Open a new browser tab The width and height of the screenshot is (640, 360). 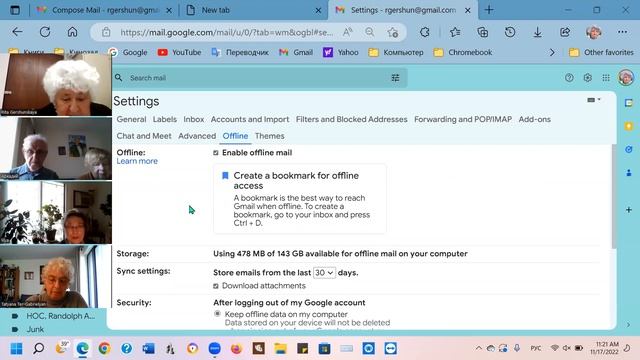point(489,10)
